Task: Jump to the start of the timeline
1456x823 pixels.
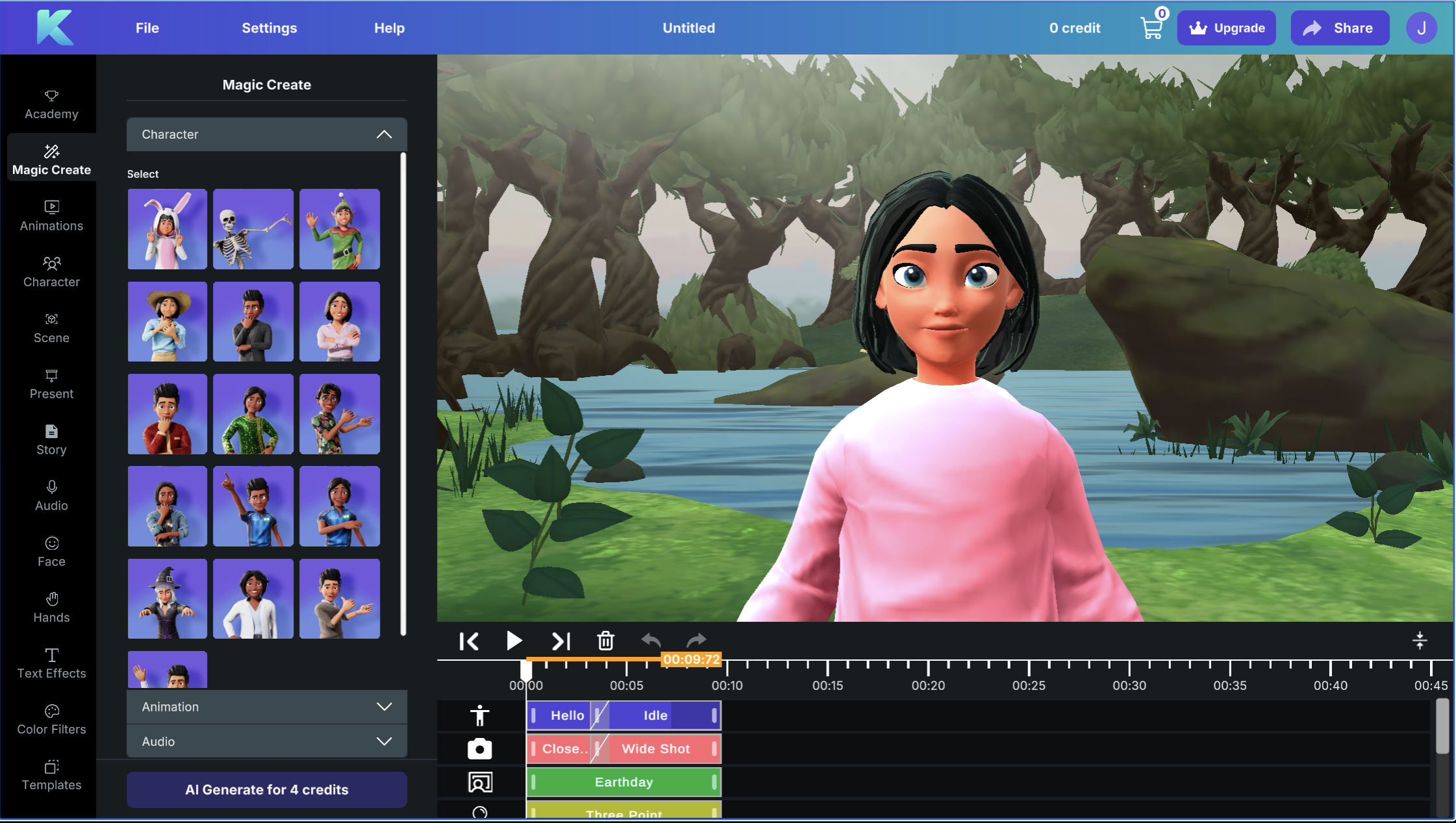Action: (469, 641)
